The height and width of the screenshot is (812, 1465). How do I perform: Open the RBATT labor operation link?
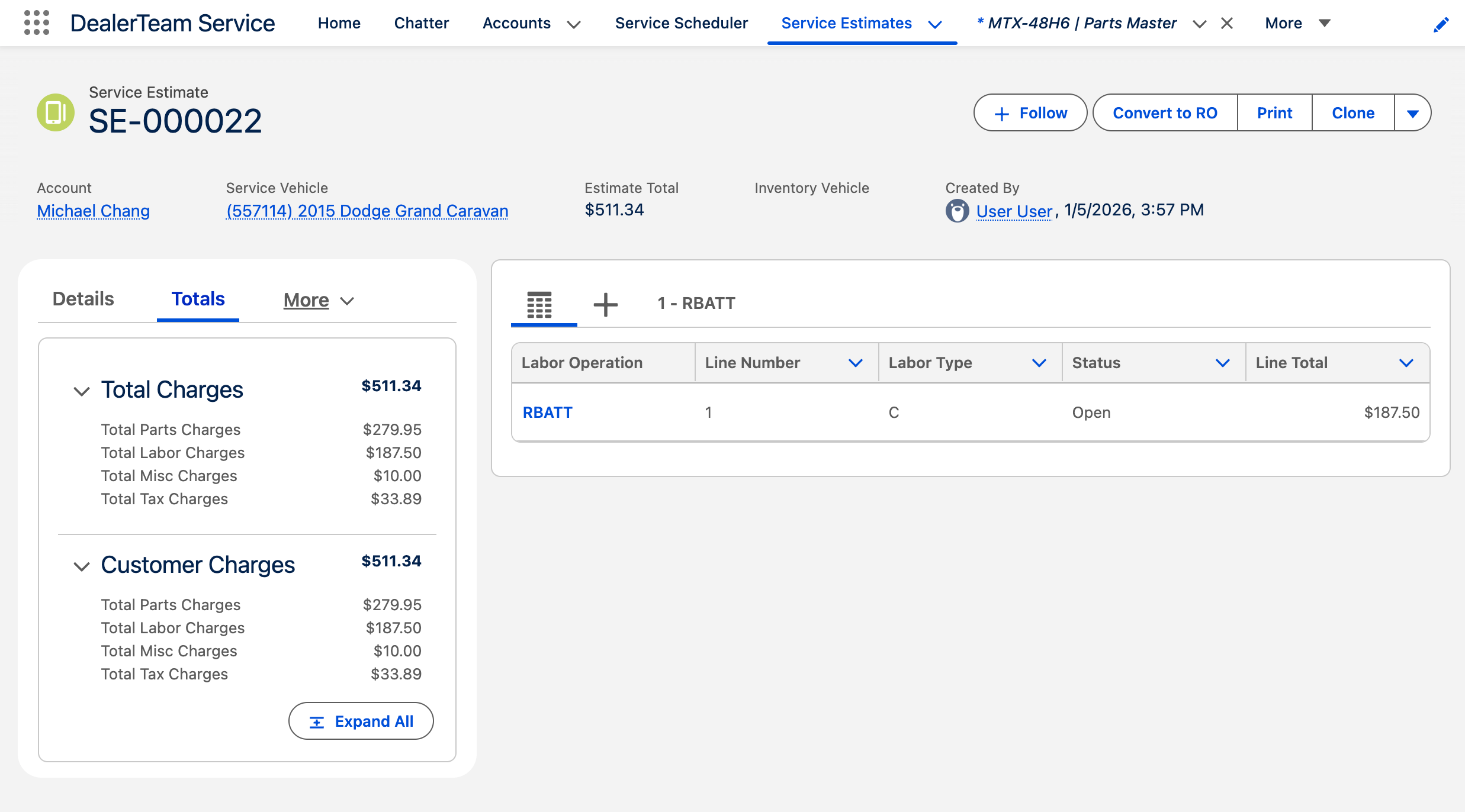click(547, 413)
